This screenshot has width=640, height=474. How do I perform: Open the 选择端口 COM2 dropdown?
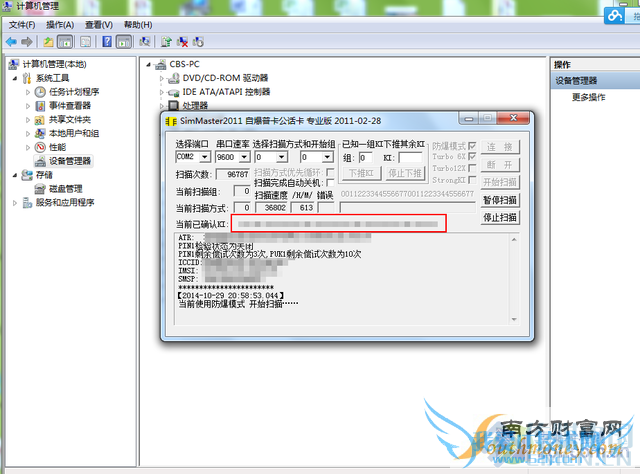(205, 157)
